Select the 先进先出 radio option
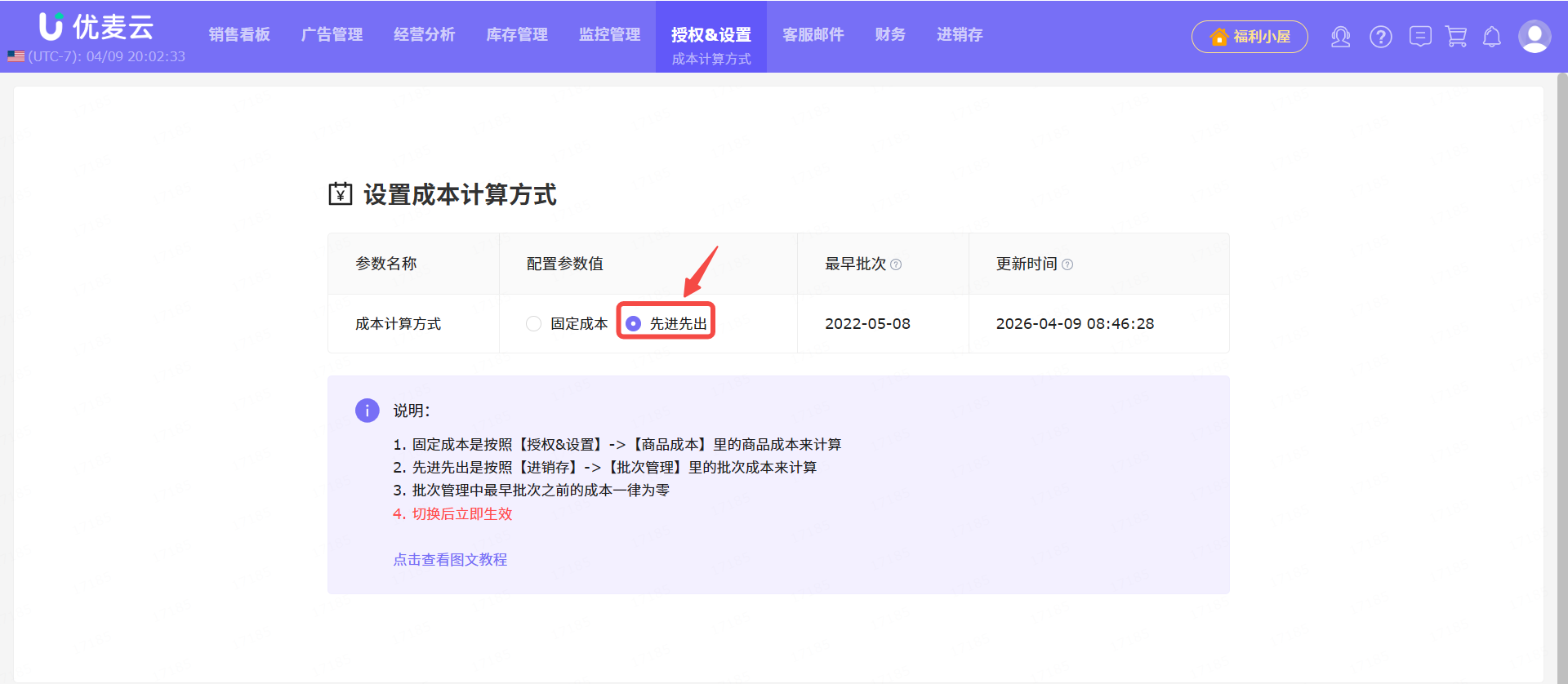Viewport: 1568px width, 684px height. (x=633, y=324)
